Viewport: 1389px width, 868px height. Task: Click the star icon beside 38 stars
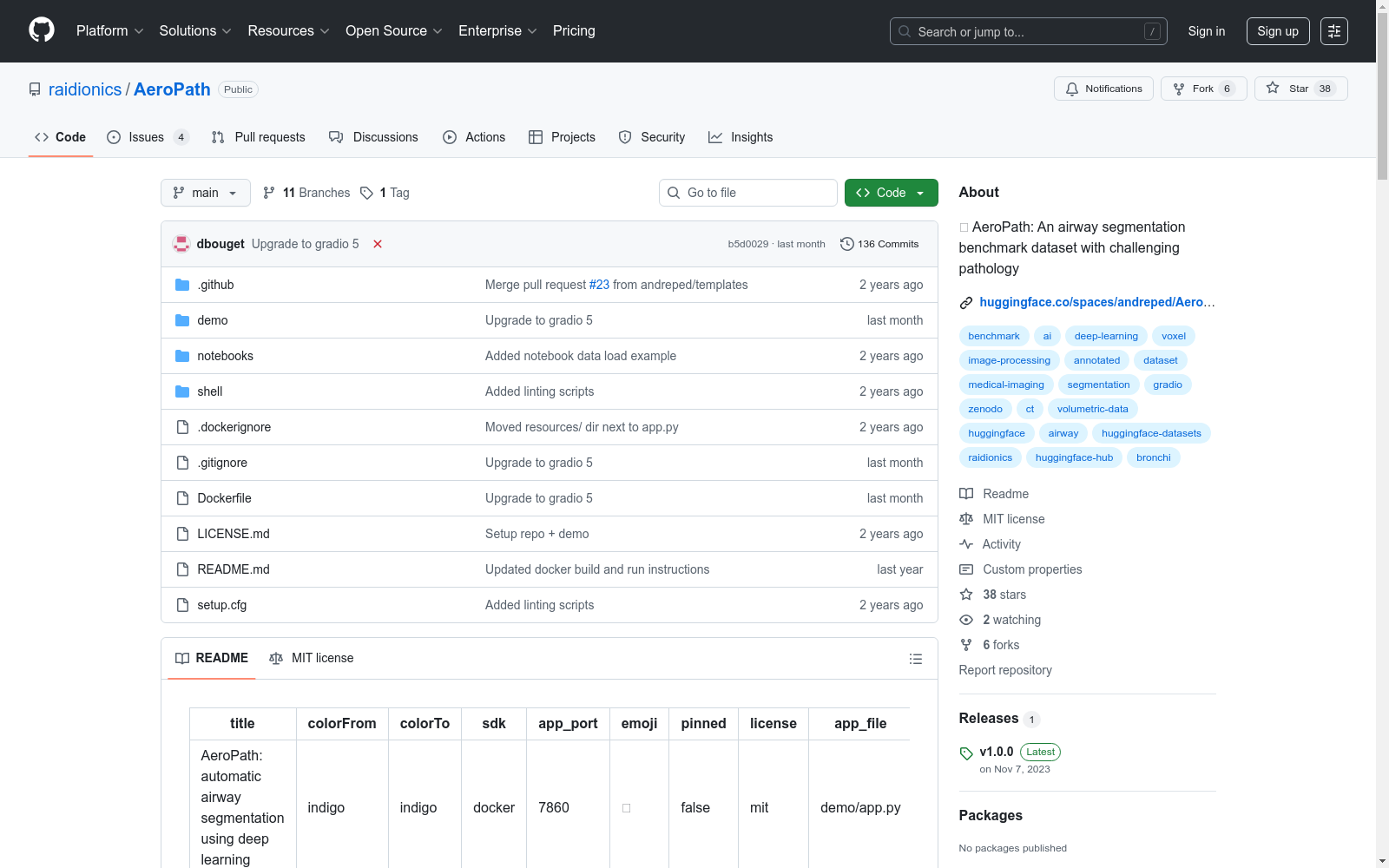[x=966, y=595]
